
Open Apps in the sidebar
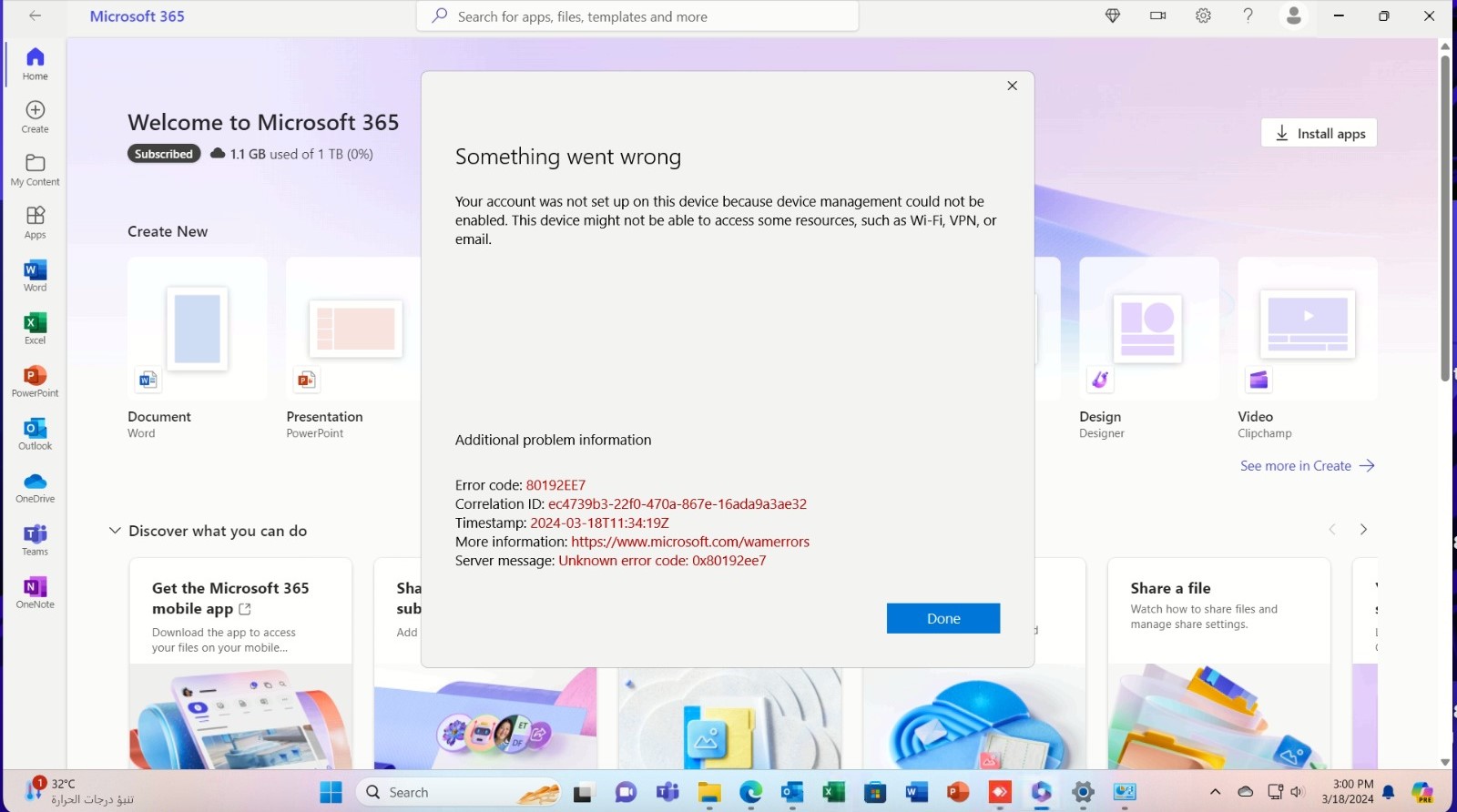(35, 222)
